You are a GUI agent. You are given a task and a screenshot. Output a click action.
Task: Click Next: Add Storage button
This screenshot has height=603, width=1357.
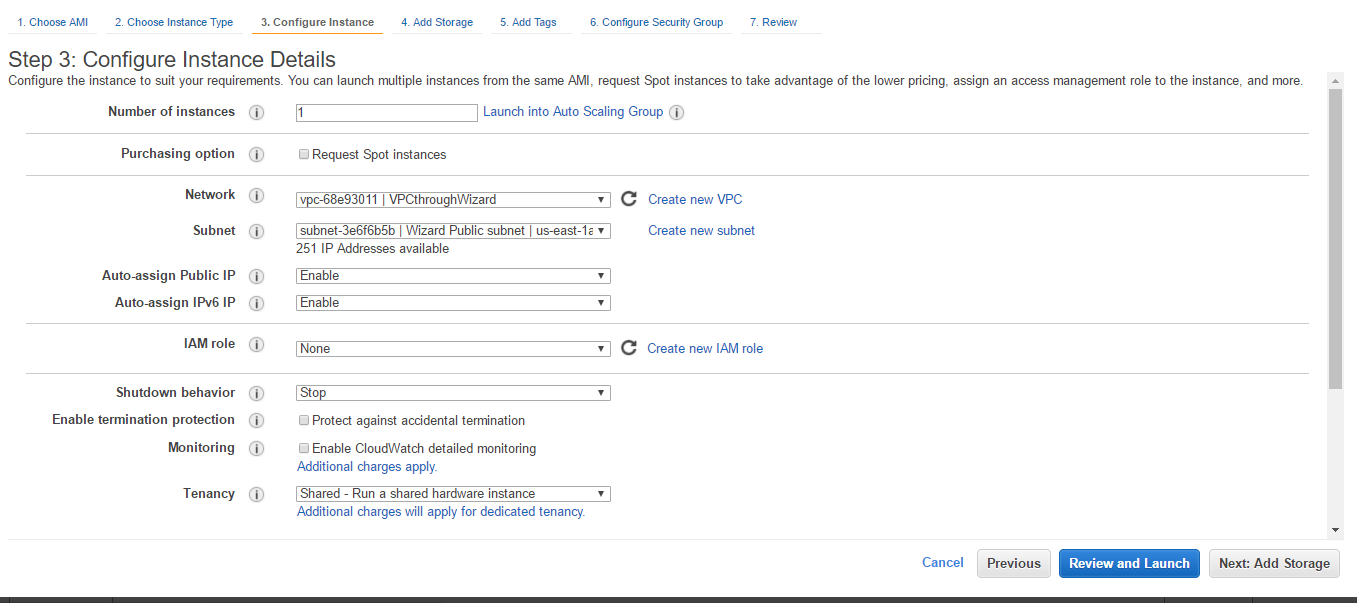point(1274,563)
